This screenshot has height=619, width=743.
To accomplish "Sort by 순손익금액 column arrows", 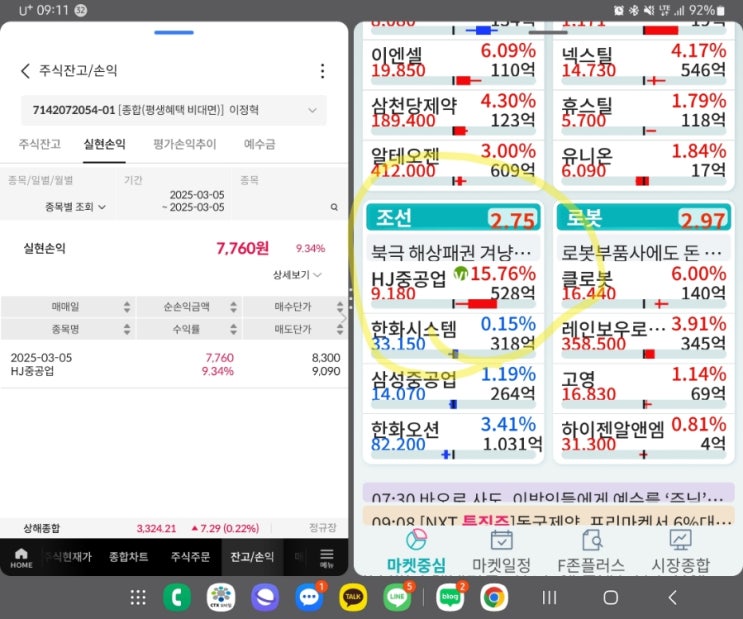I will (x=233, y=307).
